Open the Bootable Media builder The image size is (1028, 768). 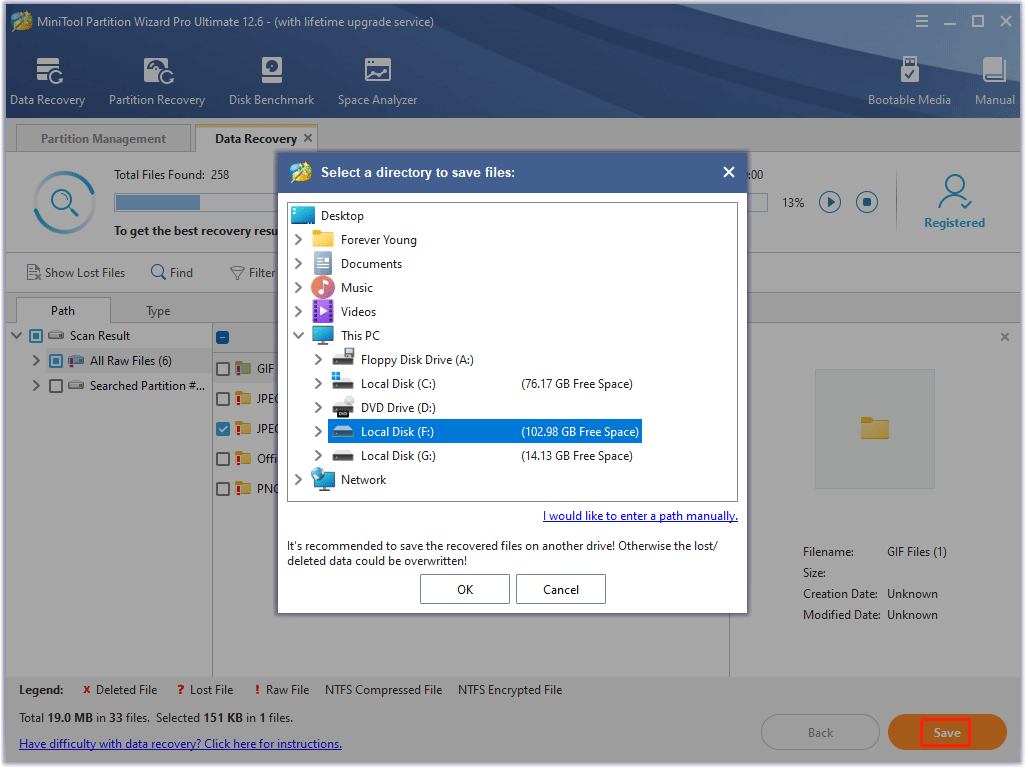909,81
